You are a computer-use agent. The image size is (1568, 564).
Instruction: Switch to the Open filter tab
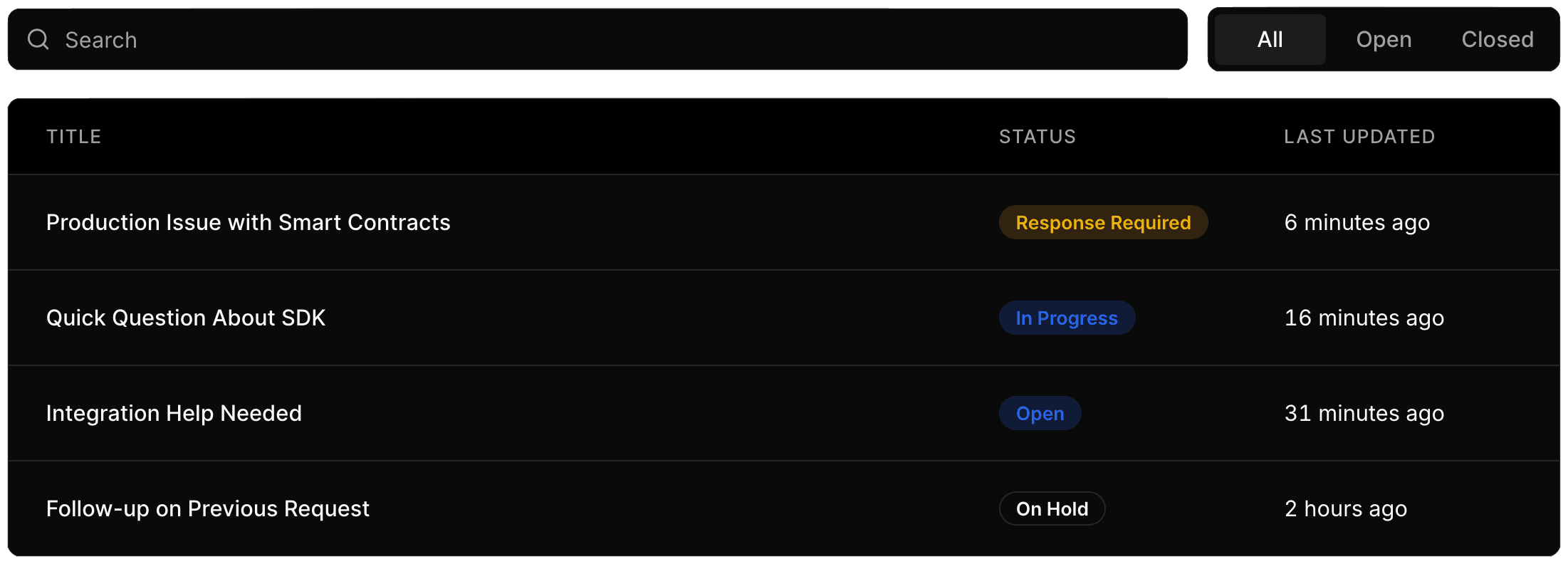tap(1384, 40)
